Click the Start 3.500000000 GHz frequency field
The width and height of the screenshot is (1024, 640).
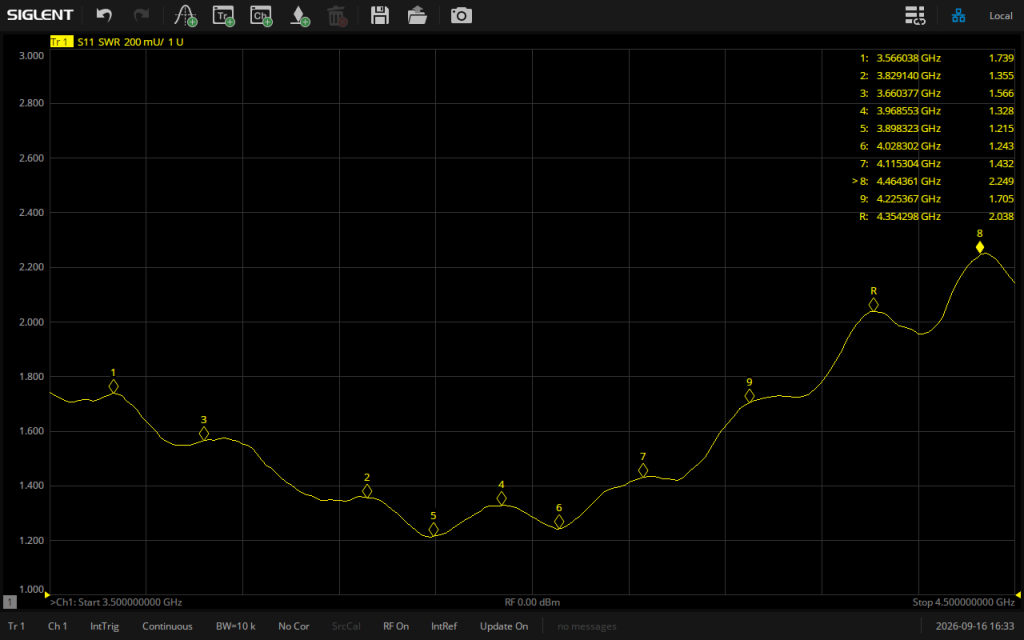[x=116, y=602]
